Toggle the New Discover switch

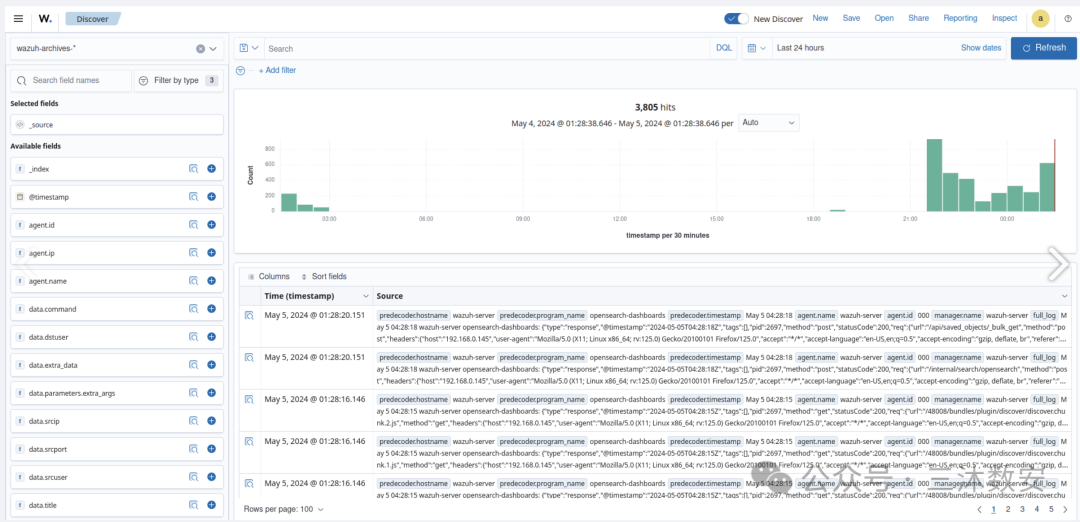(x=736, y=19)
